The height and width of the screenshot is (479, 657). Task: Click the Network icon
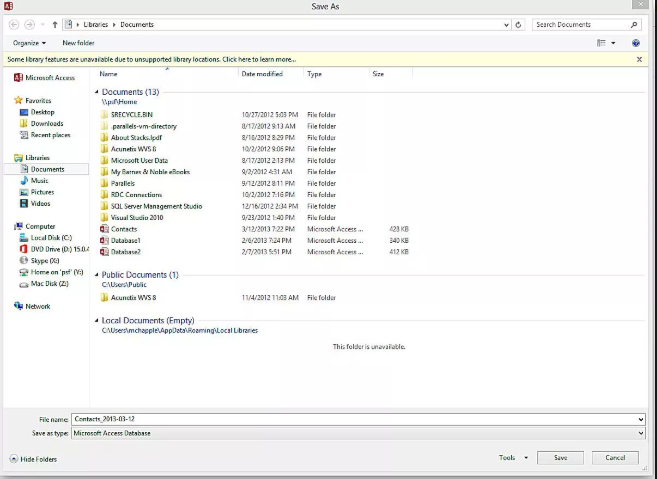[18, 306]
